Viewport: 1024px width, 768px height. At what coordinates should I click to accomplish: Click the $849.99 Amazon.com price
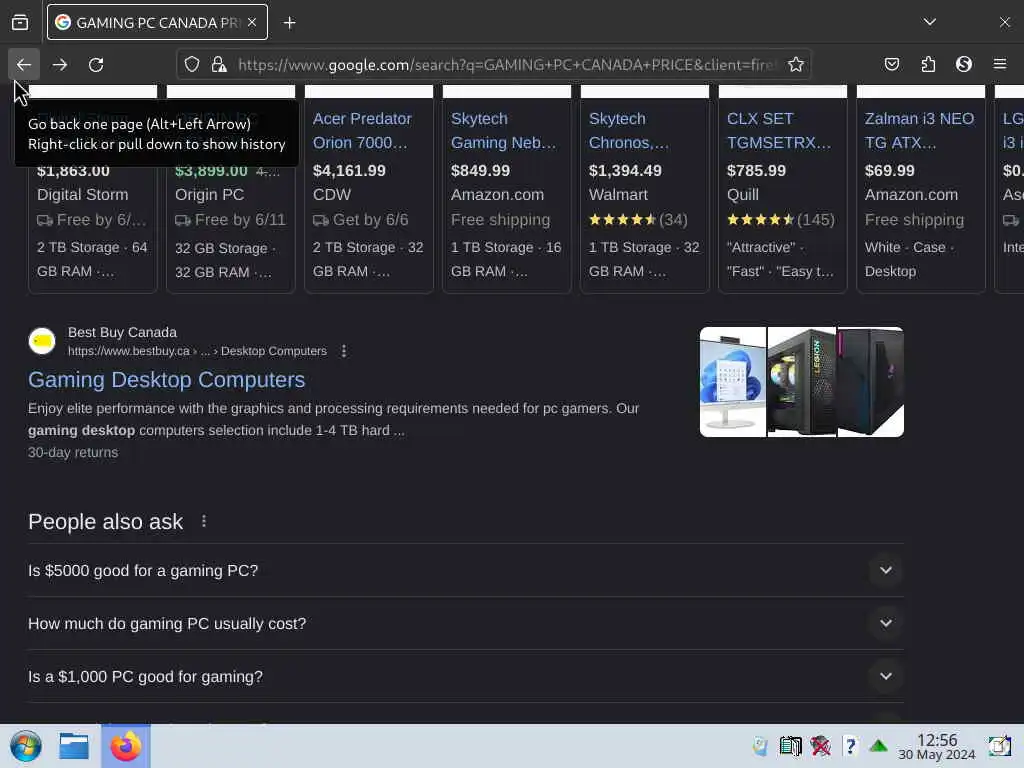pos(480,170)
